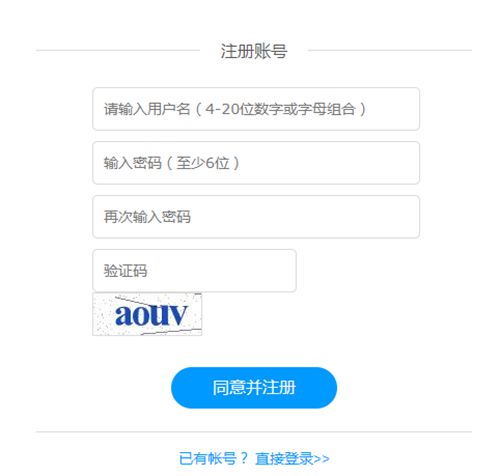Click the 请输入用户名 placeholder text
This screenshot has width=500, height=476.
[x=147, y=109]
